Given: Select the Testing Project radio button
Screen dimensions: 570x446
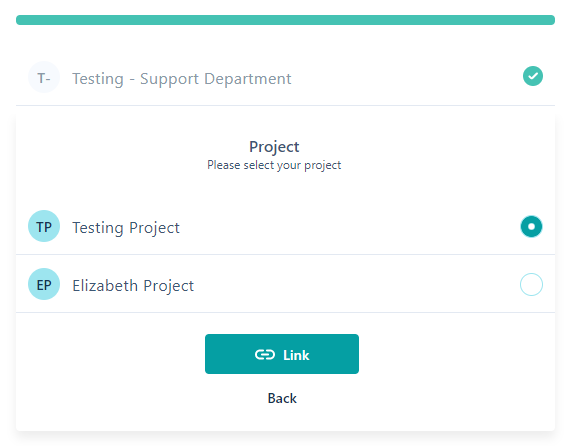Looking at the screenshot, I should point(531,226).
